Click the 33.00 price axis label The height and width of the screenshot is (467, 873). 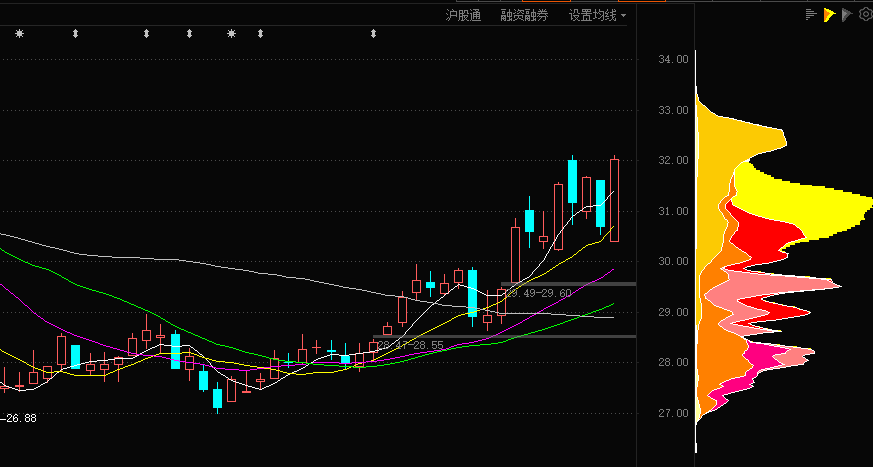point(673,110)
